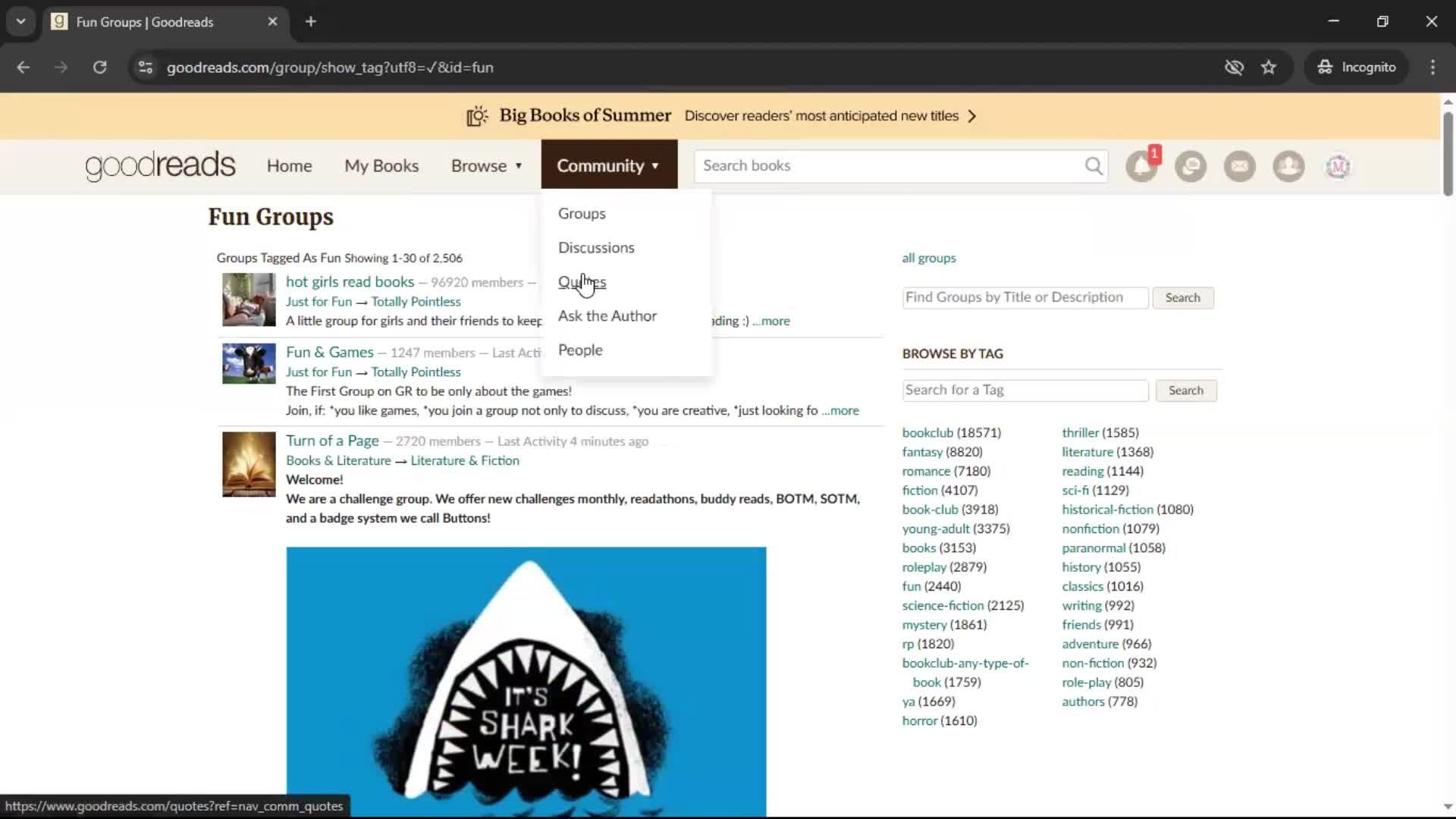
Task: Open the Fun & Games cow thumbnail
Action: point(249,363)
